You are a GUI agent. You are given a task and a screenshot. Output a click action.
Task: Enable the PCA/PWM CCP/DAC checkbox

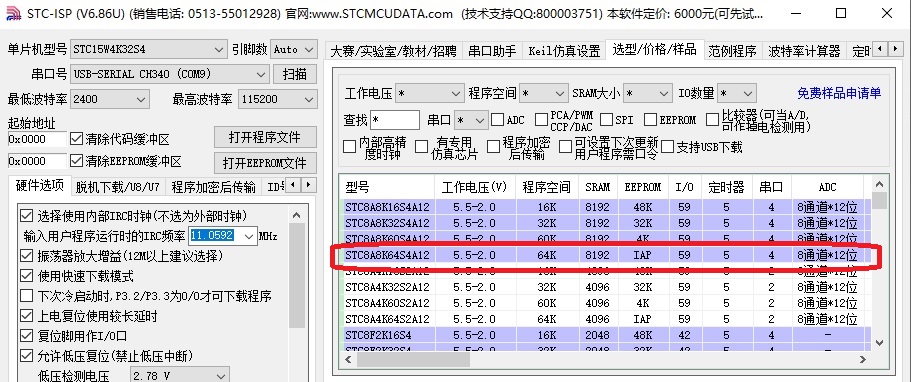(x=541, y=120)
